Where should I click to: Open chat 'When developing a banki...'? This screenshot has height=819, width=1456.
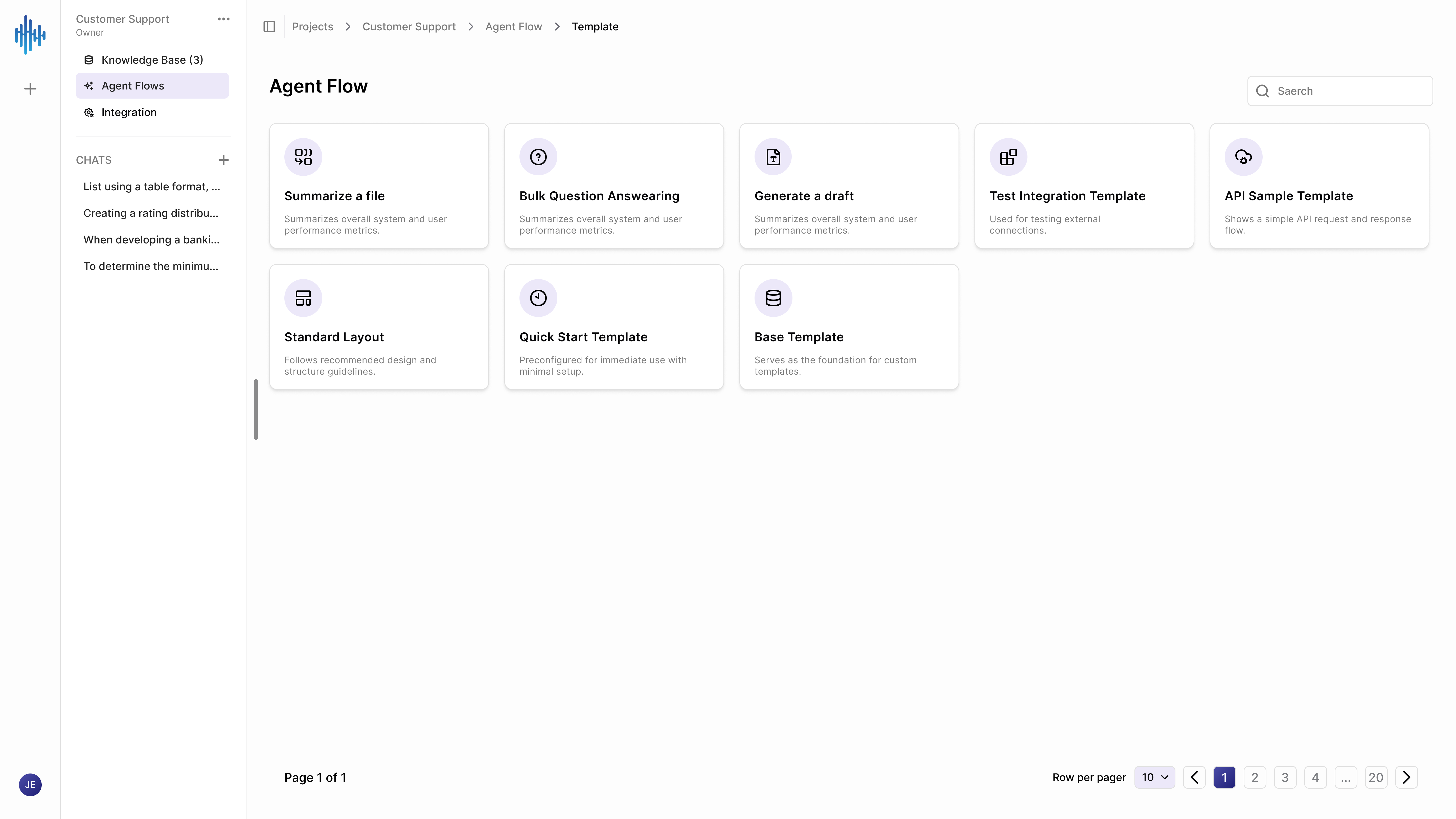point(151,240)
